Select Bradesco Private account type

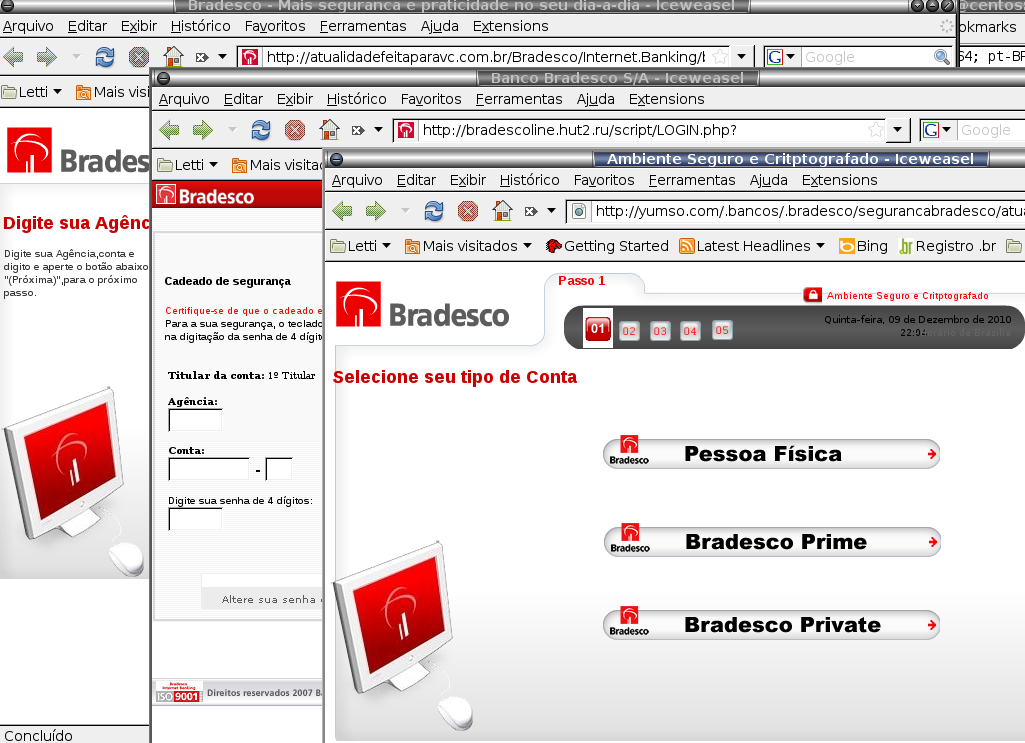pyautogui.click(x=771, y=625)
